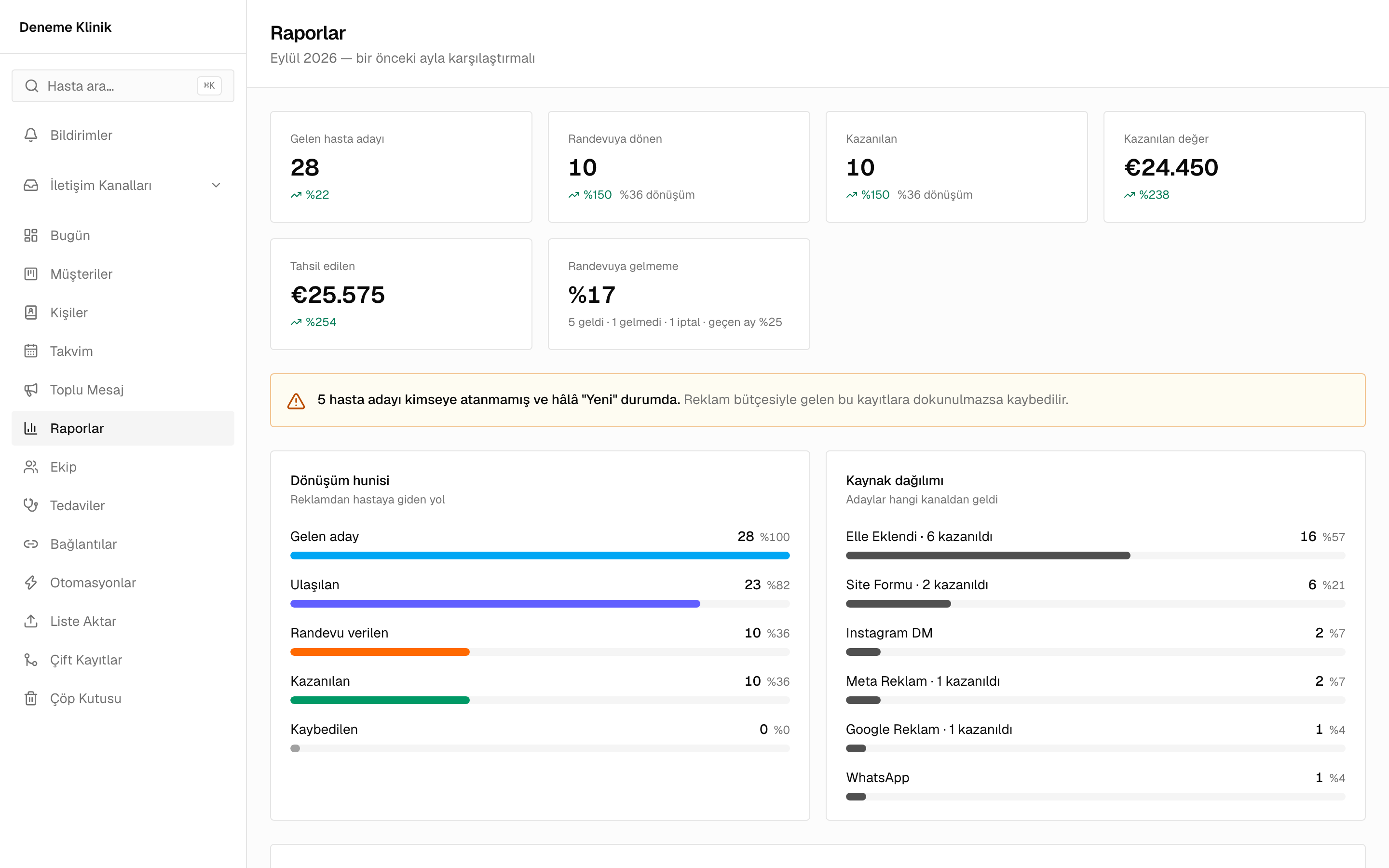This screenshot has width=1389, height=868.
Task: Click the Liste Aktar upload icon
Action: [x=31, y=621]
